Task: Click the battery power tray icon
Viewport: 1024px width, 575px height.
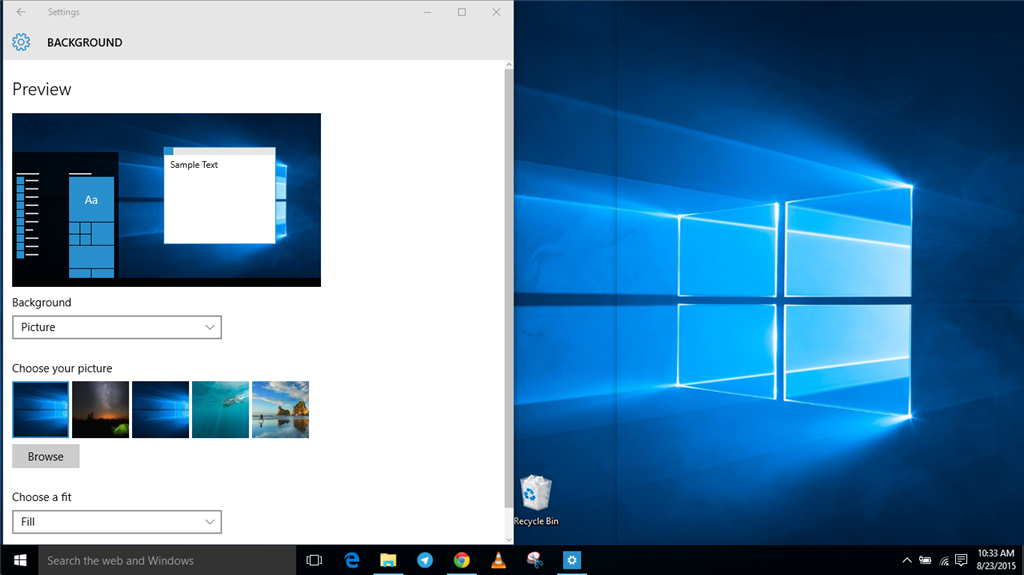Action: click(x=925, y=560)
